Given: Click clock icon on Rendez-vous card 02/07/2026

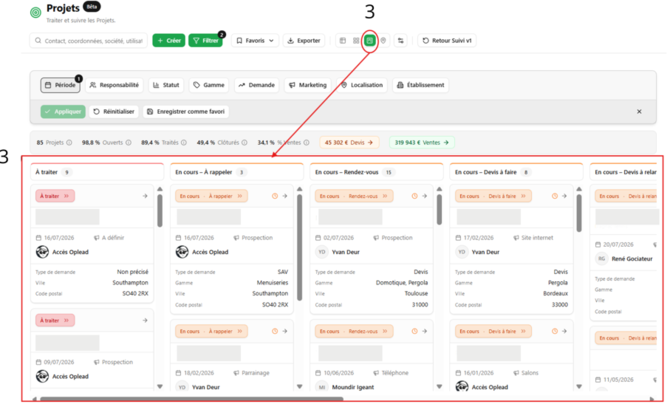Looking at the screenshot, I should coord(414,196).
